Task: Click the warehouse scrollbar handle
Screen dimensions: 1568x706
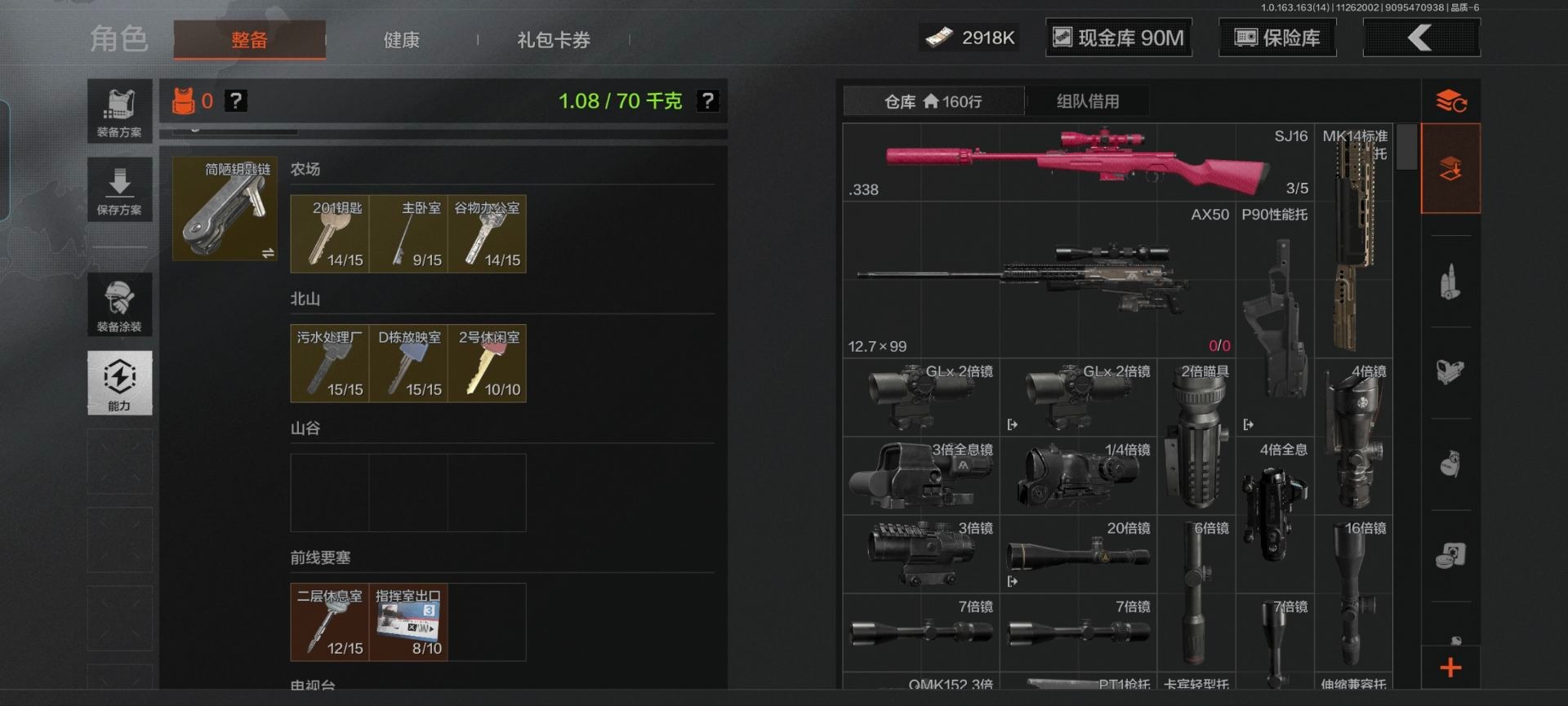Action: (x=1406, y=147)
